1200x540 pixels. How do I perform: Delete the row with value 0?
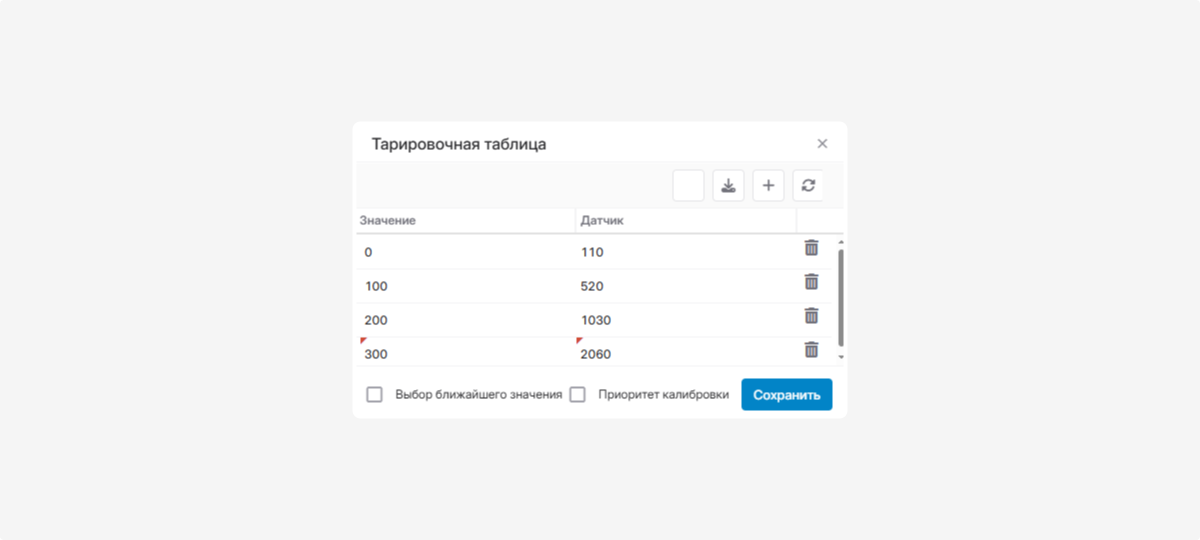tap(811, 248)
